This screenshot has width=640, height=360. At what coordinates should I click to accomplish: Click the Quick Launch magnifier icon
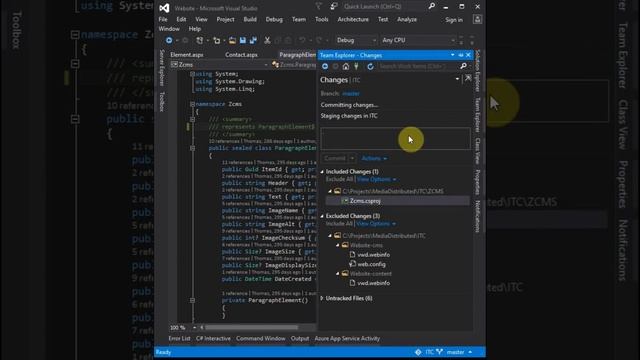click(x=431, y=7)
